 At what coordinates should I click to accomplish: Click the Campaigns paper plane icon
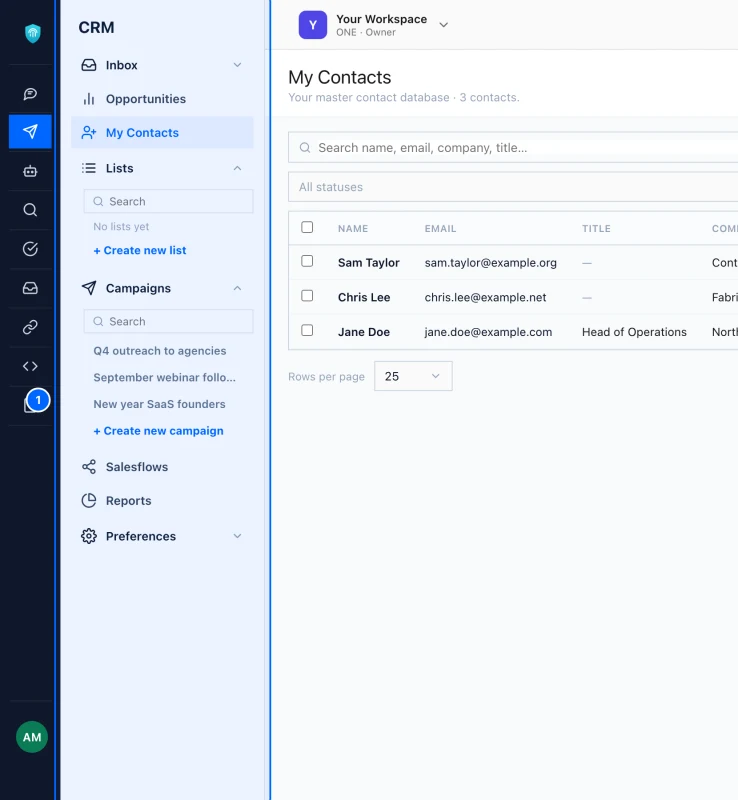pyautogui.click(x=89, y=288)
